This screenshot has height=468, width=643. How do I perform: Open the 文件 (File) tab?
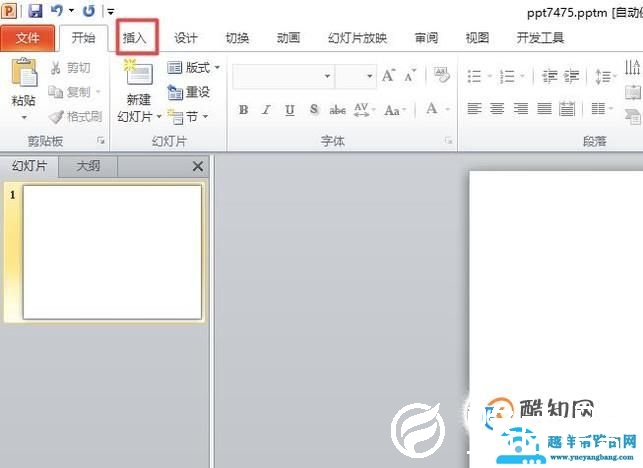[27, 38]
